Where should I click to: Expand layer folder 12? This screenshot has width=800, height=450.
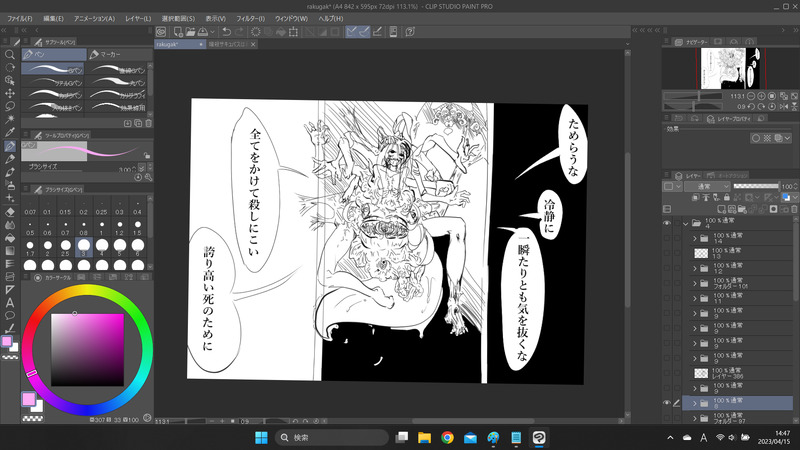click(x=694, y=268)
